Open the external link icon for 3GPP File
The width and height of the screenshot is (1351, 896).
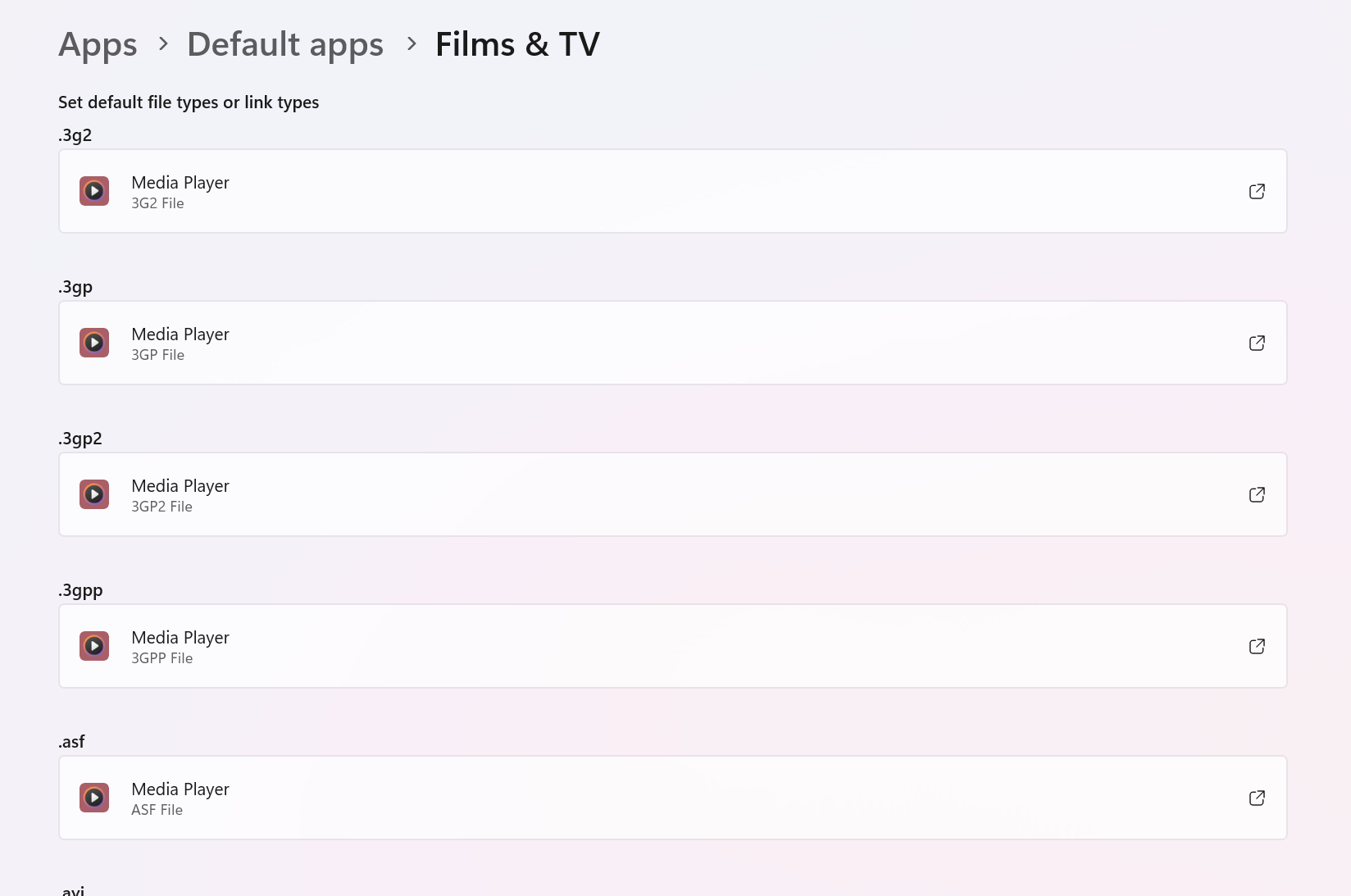(x=1257, y=646)
